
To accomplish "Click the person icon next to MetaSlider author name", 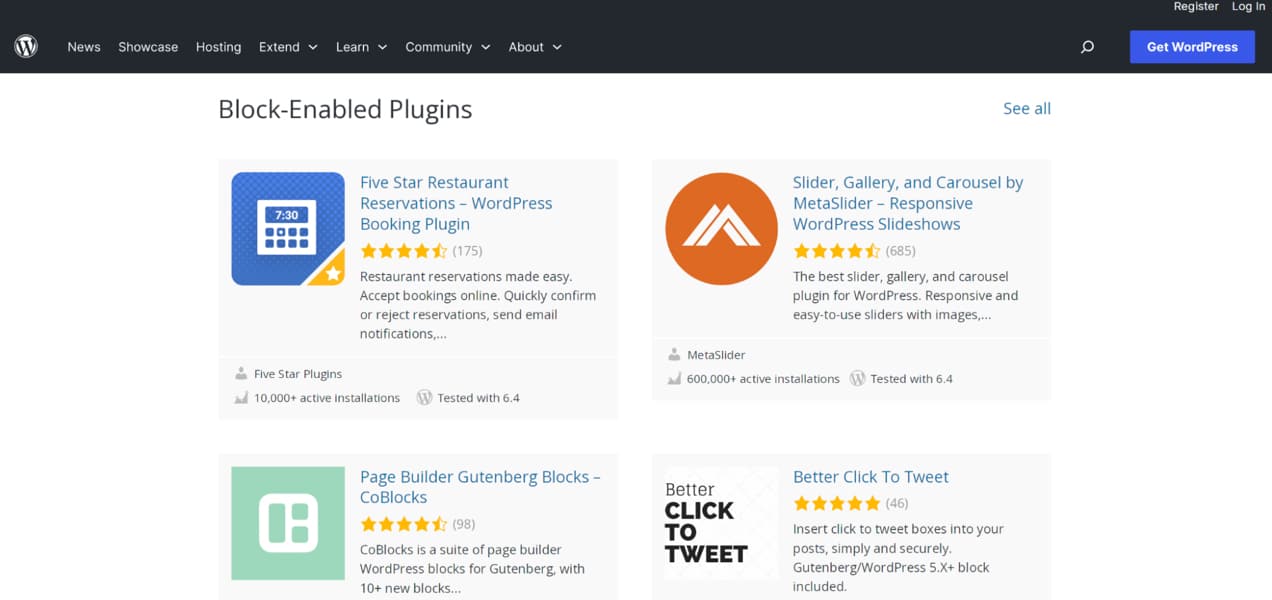I will (673, 354).
